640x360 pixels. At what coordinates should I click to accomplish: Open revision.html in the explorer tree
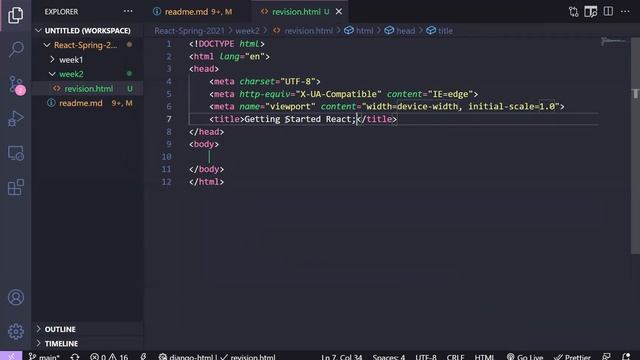[88, 89]
